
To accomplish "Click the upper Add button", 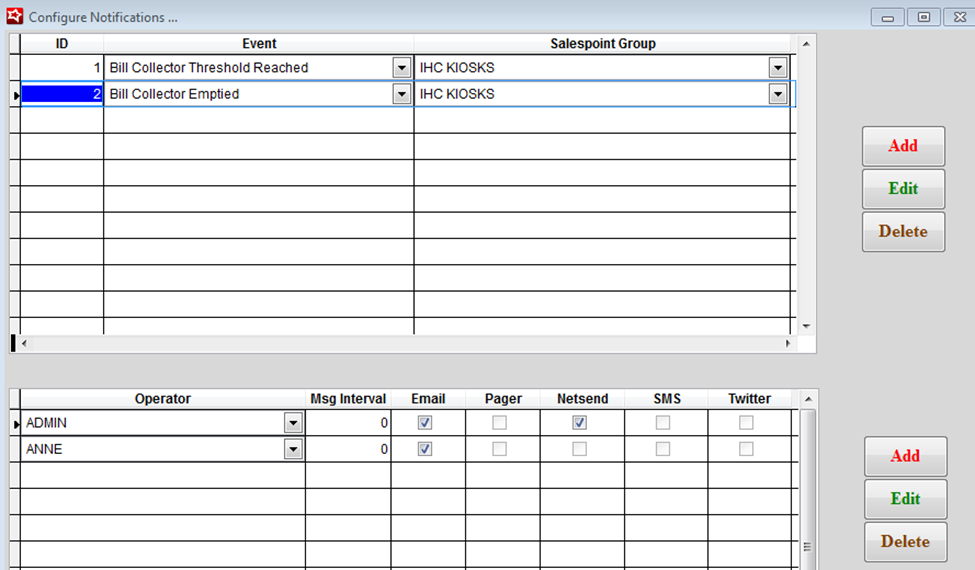I will (903, 146).
